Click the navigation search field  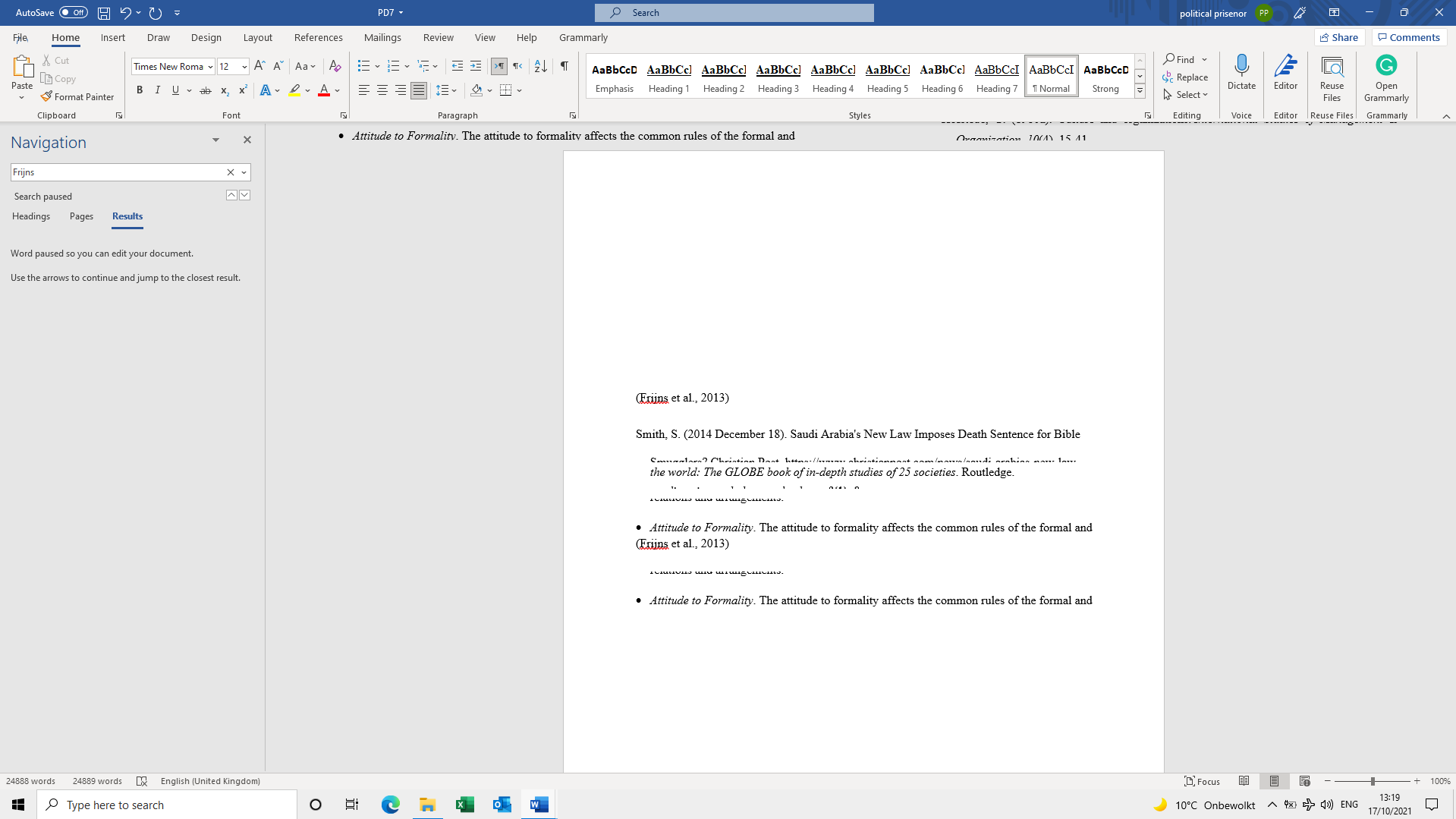pos(118,172)
